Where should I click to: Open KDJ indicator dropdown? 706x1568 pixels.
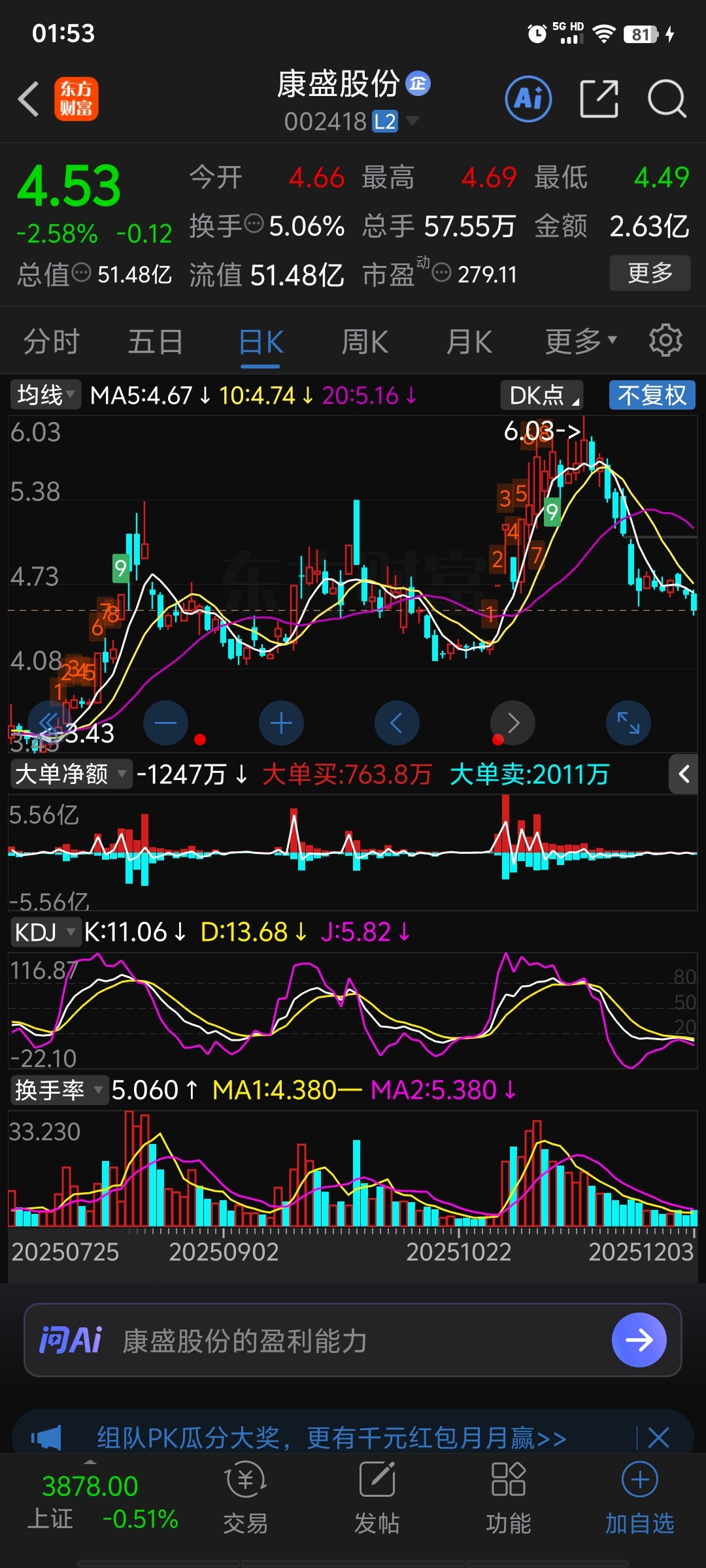coord(45,932)
